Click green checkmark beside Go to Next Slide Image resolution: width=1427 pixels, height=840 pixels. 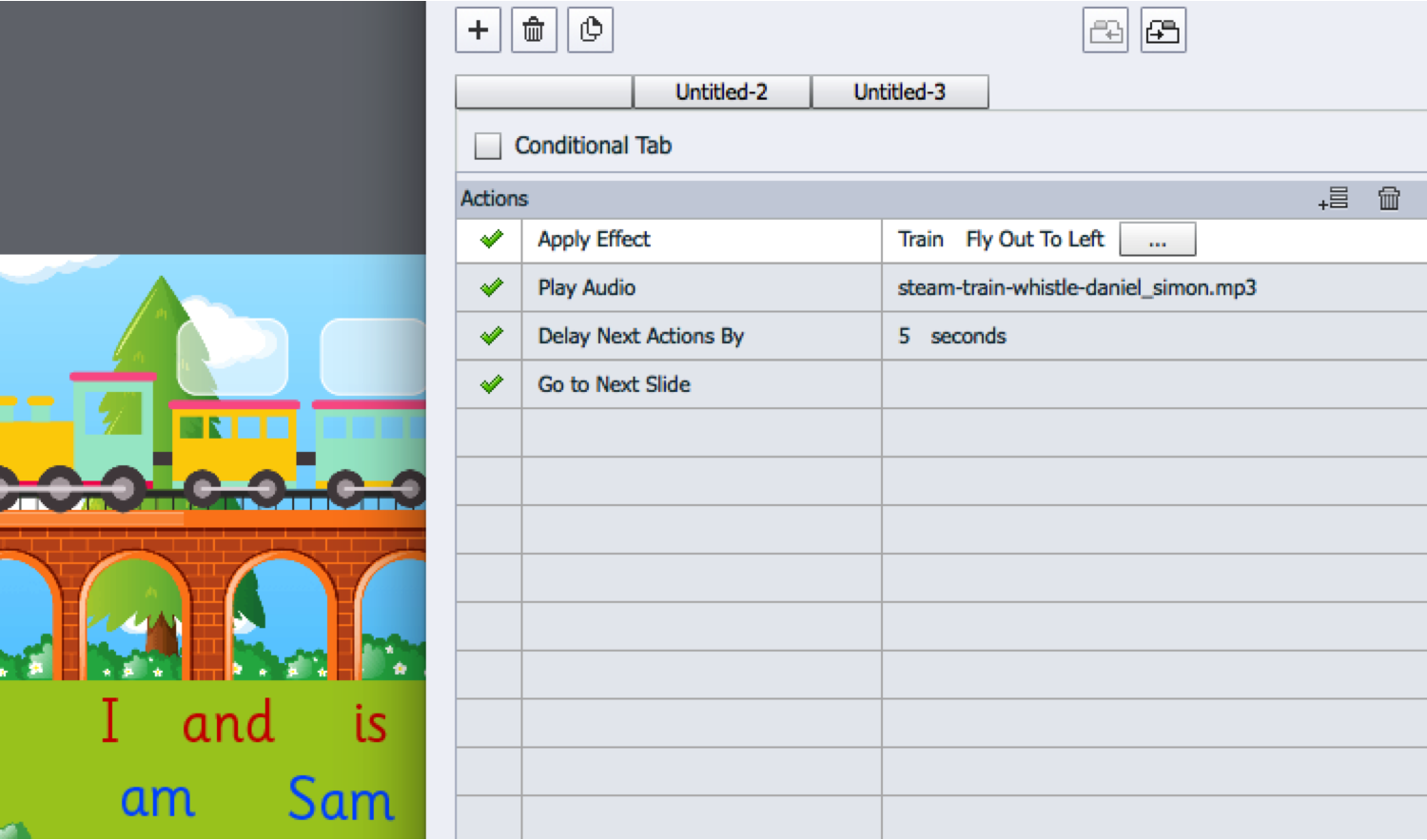tap(491, 384)
